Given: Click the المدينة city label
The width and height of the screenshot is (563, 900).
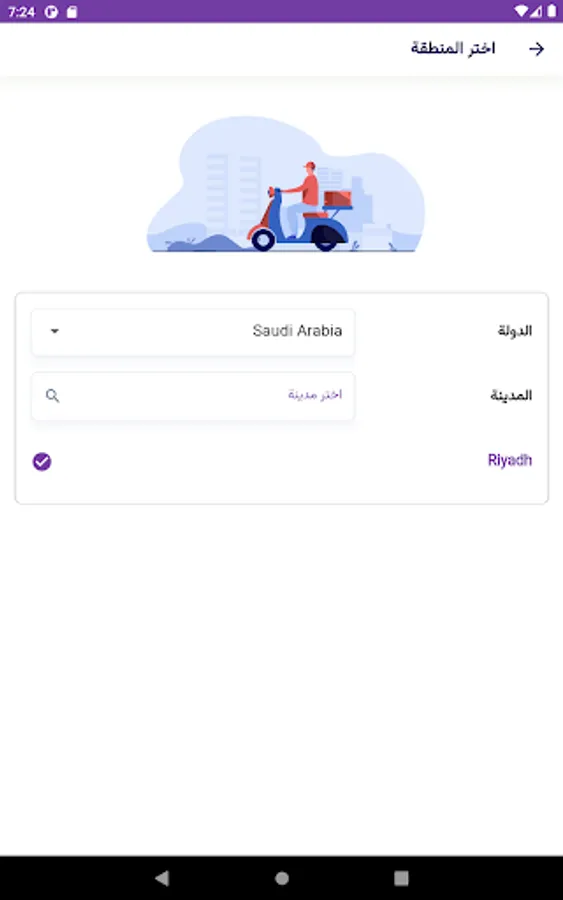Looking at the screenshot, I should (511, 395).
